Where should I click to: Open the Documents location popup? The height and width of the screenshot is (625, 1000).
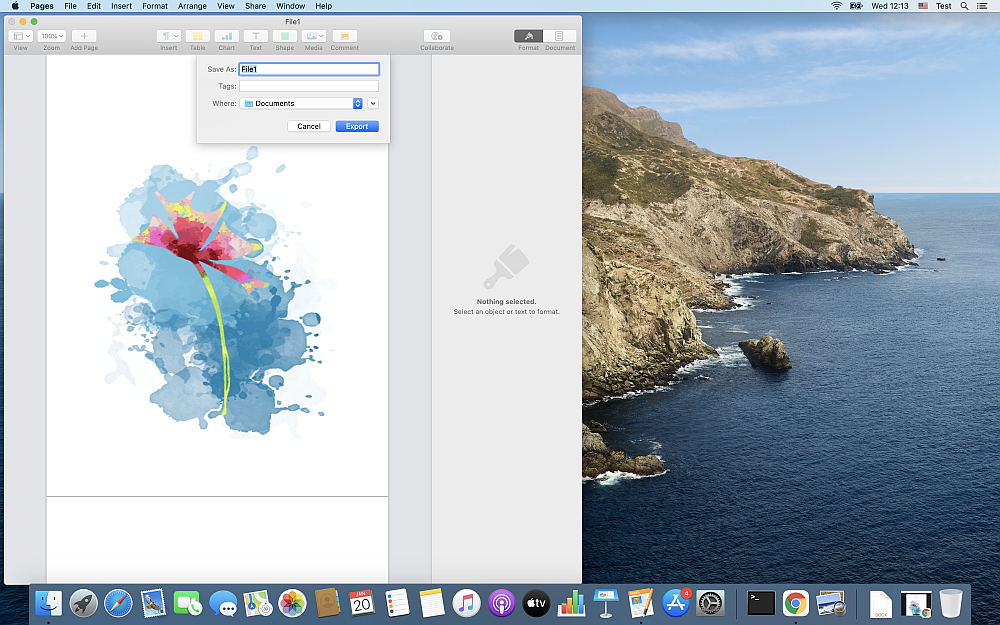coord(303,103)
